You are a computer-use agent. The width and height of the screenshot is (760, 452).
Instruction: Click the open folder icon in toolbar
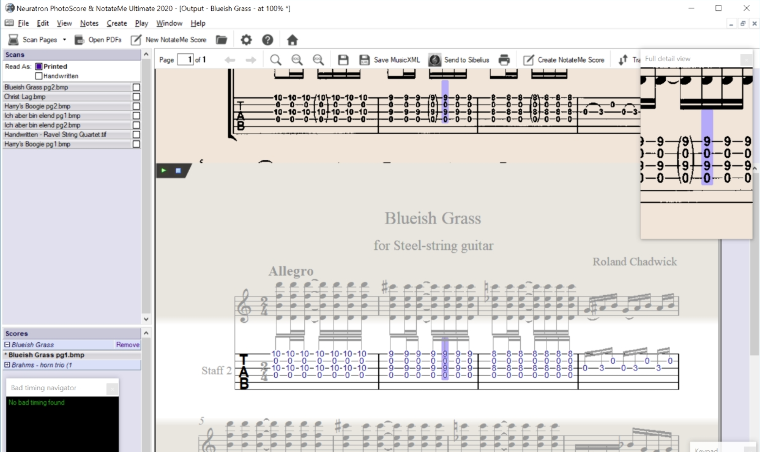point(222,40)
